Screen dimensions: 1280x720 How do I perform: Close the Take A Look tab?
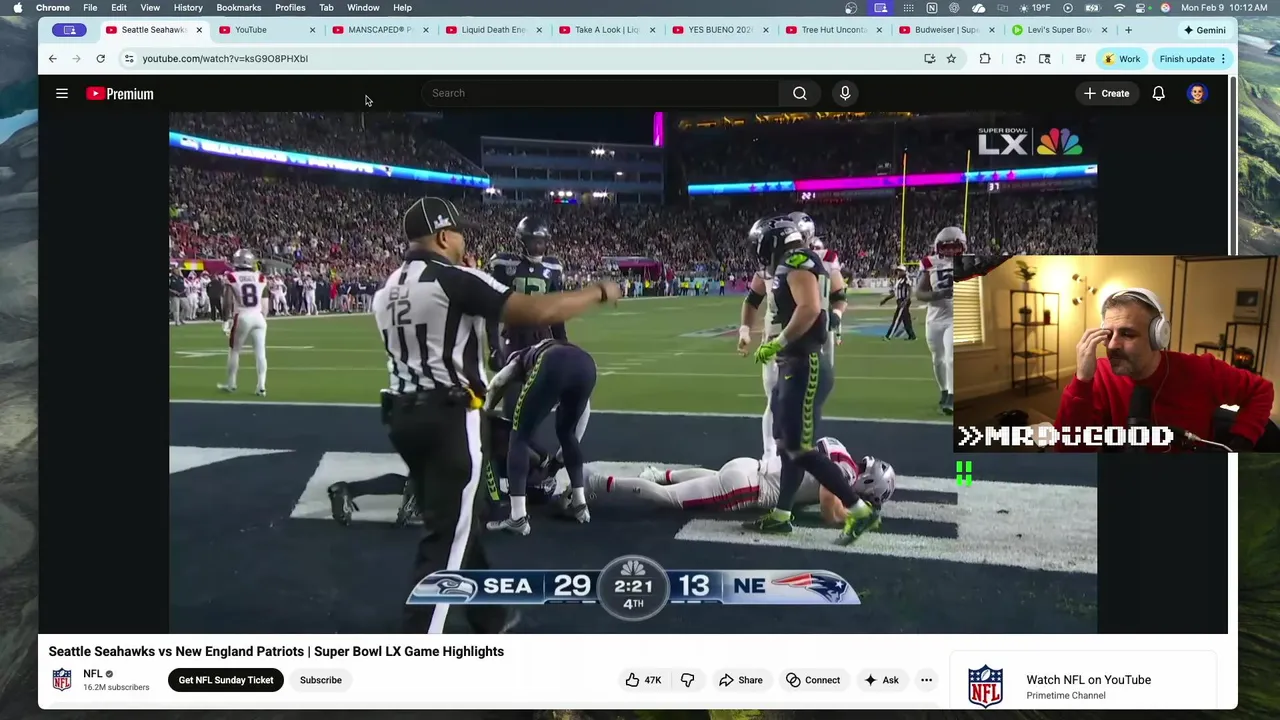pos(653,30)
